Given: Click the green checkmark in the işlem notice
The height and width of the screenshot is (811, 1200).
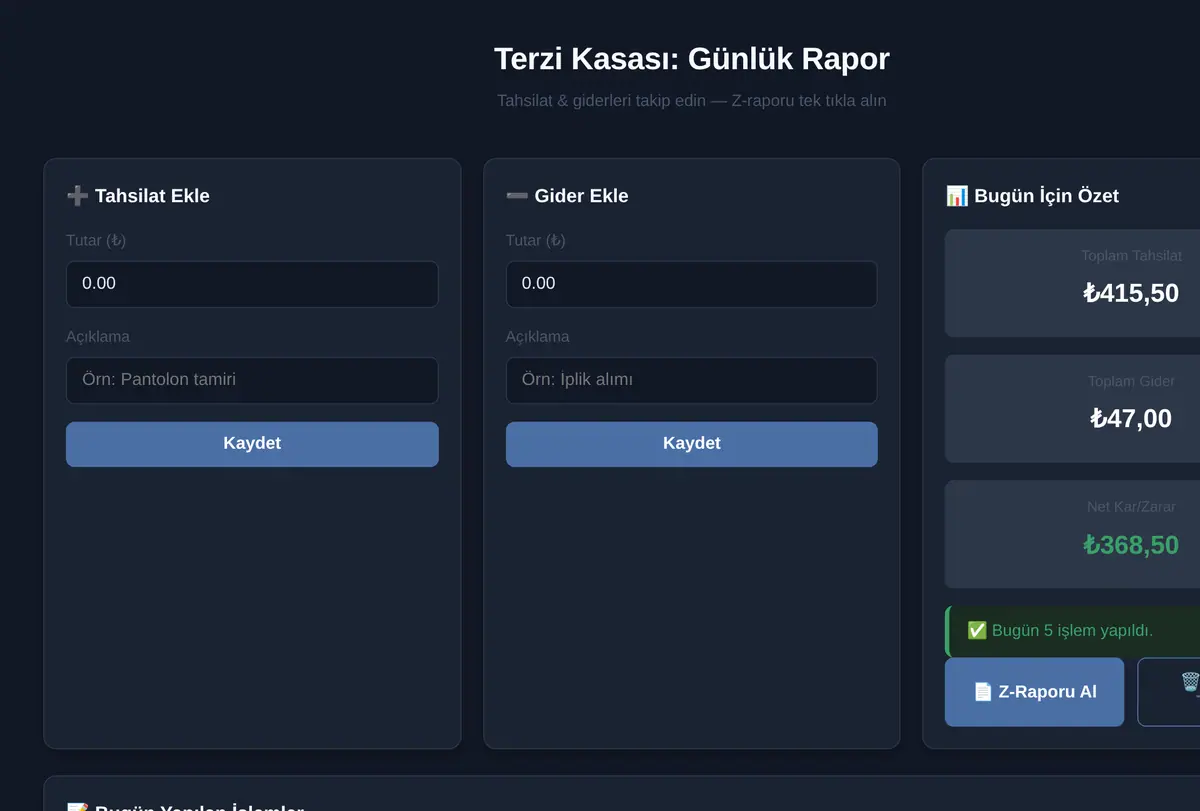Looking at the screenshot, I should (977, 630).
